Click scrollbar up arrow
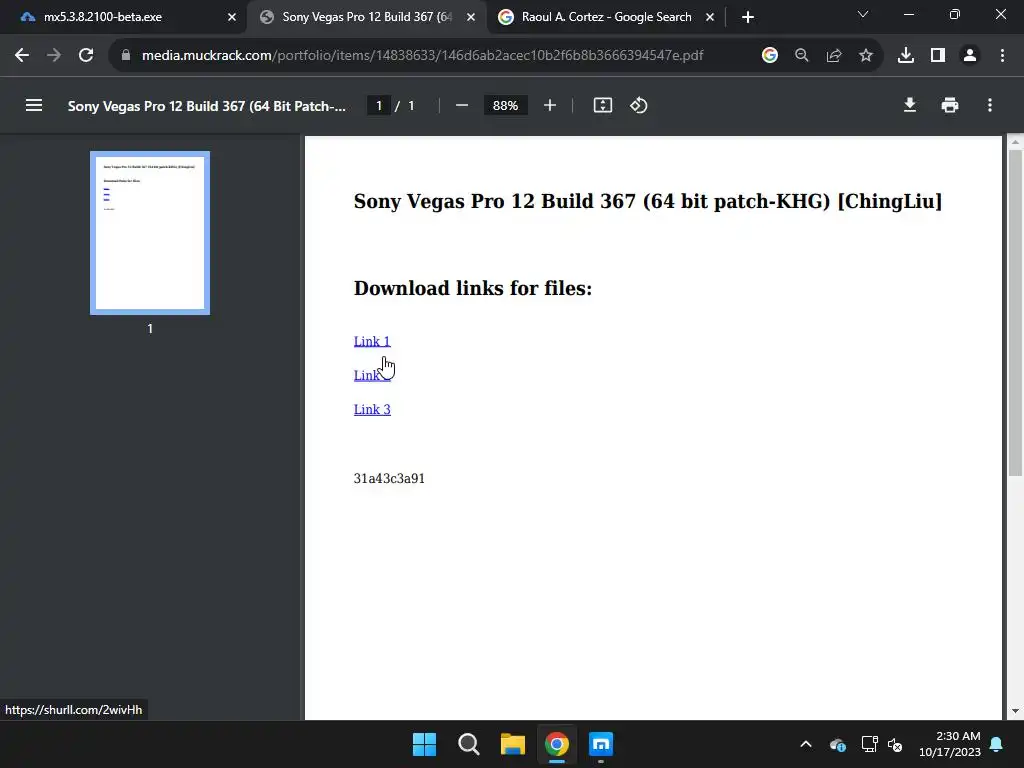1024x768 pixels. click(1015, 142)
